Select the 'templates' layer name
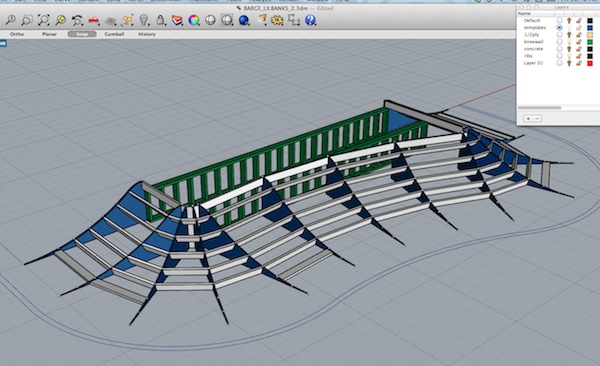This screenshot has height=366, width=600. tap(535, 28)
